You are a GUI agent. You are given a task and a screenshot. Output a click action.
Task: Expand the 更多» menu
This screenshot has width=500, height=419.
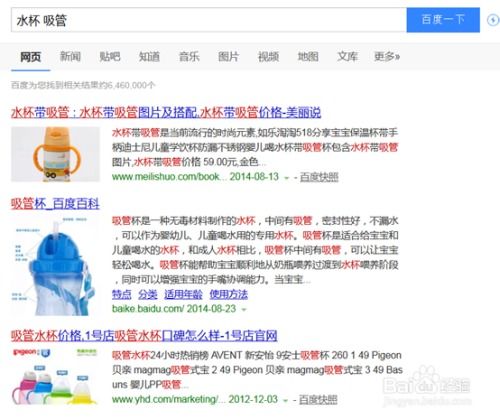point(387,56)
